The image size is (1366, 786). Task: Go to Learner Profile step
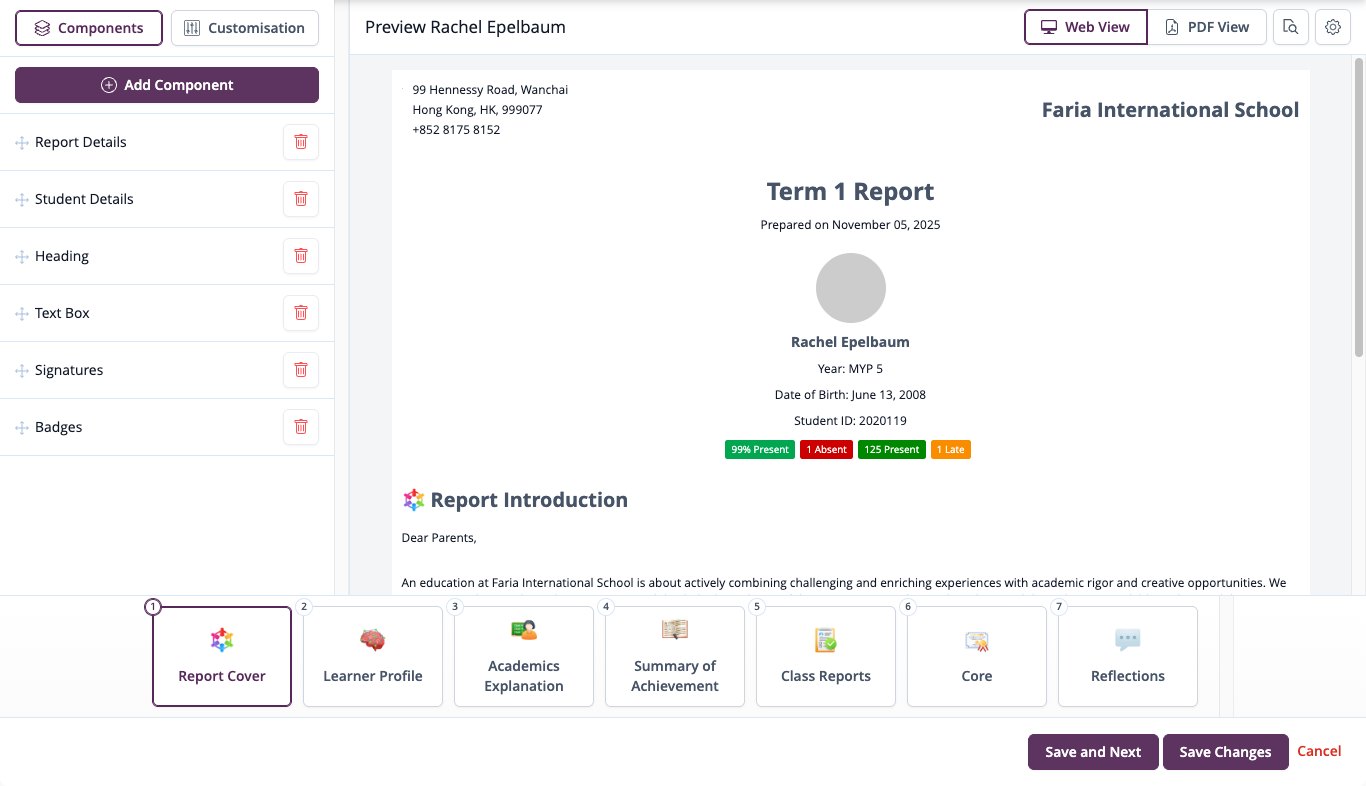coord(373,656)
